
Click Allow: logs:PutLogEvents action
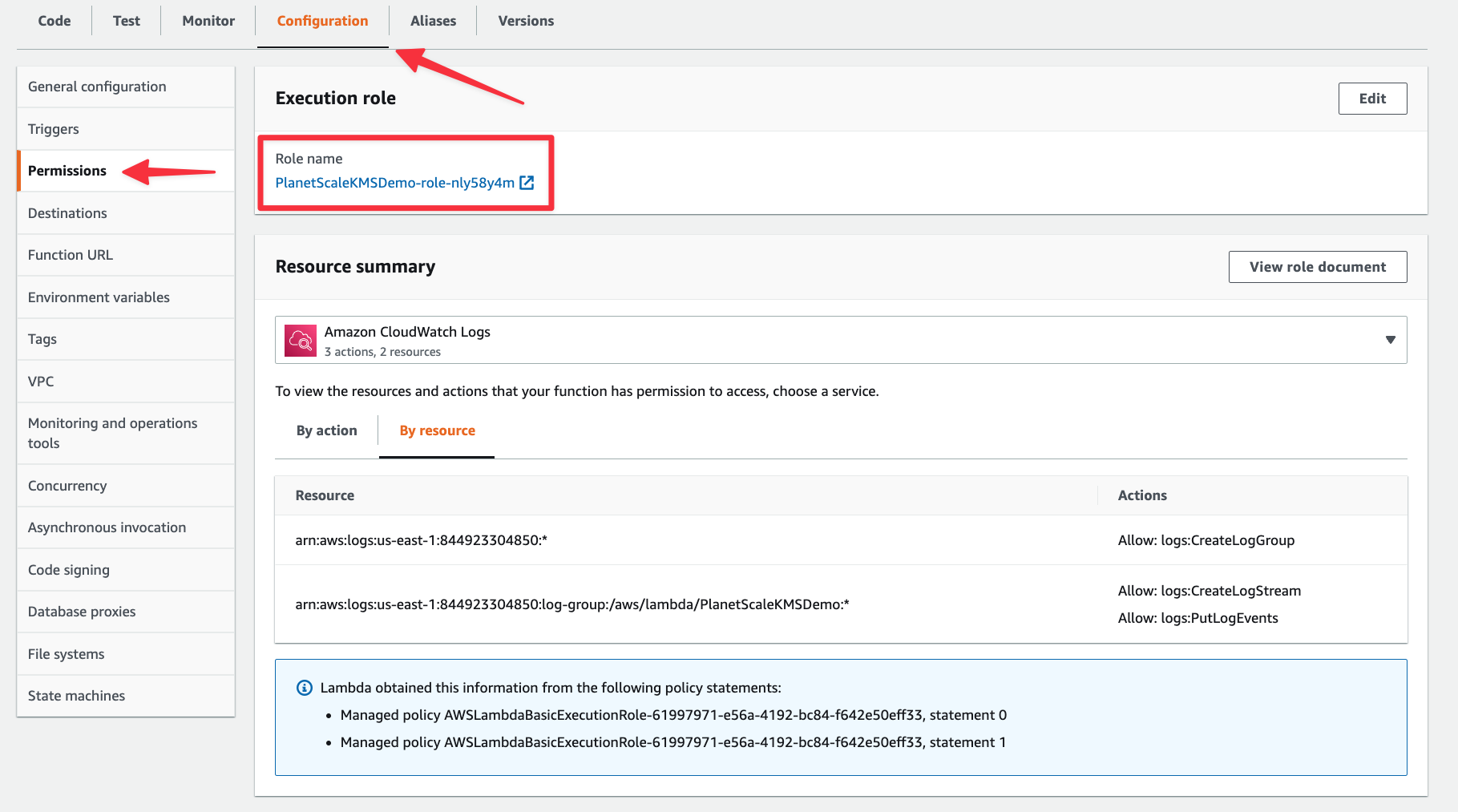1198,618
